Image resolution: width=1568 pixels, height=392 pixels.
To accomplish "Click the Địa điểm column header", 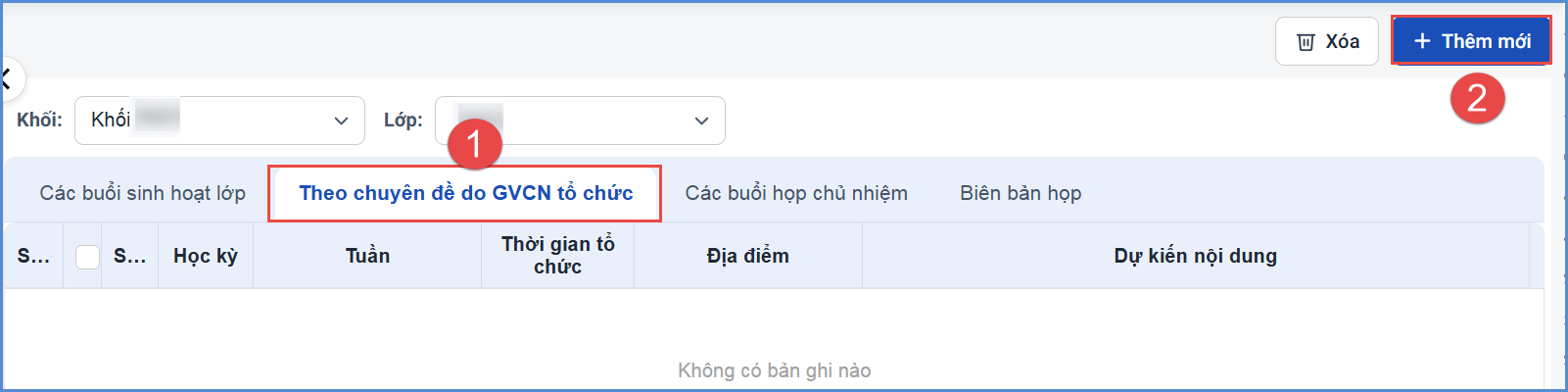I will click(748, 256).
